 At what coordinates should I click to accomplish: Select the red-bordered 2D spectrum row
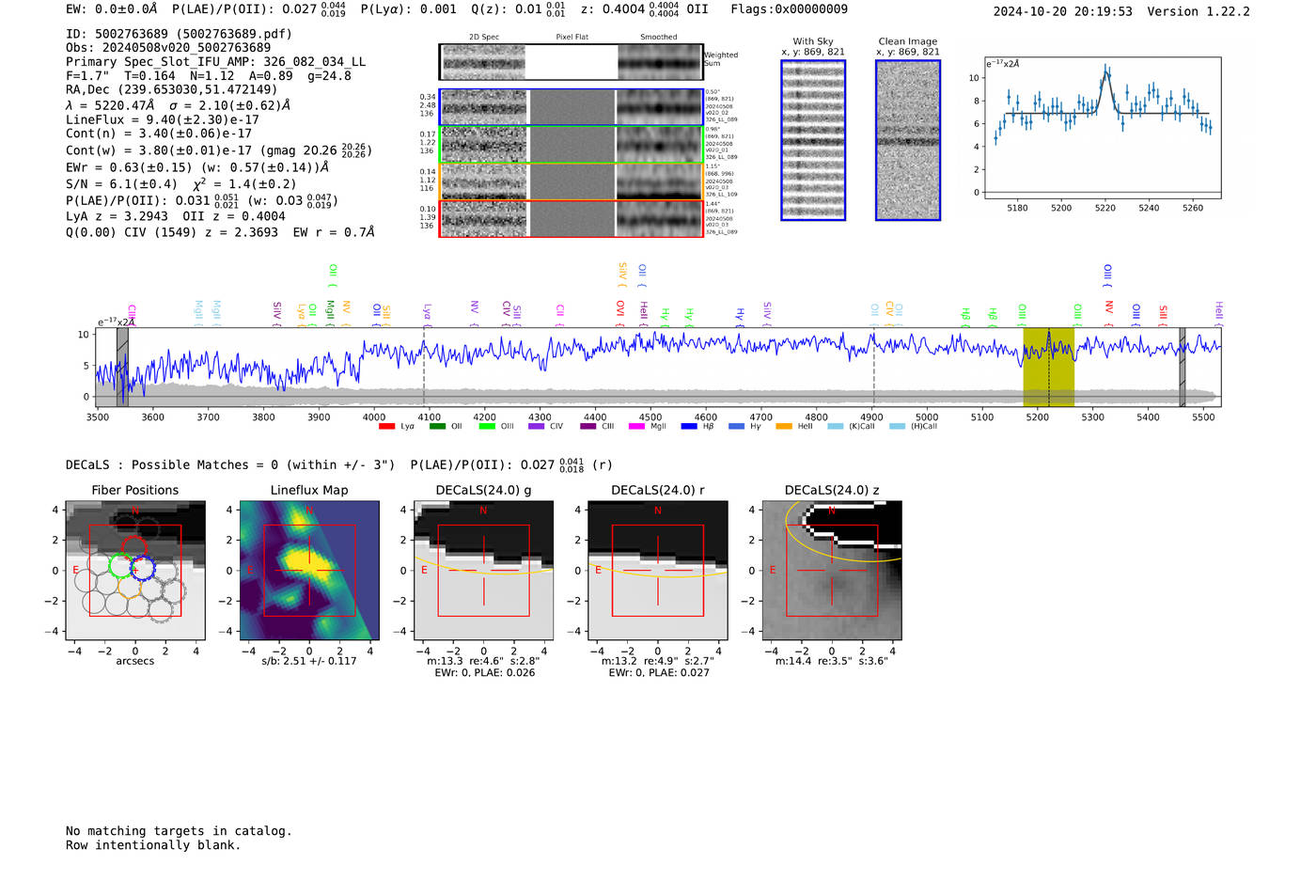coord(571,218)
